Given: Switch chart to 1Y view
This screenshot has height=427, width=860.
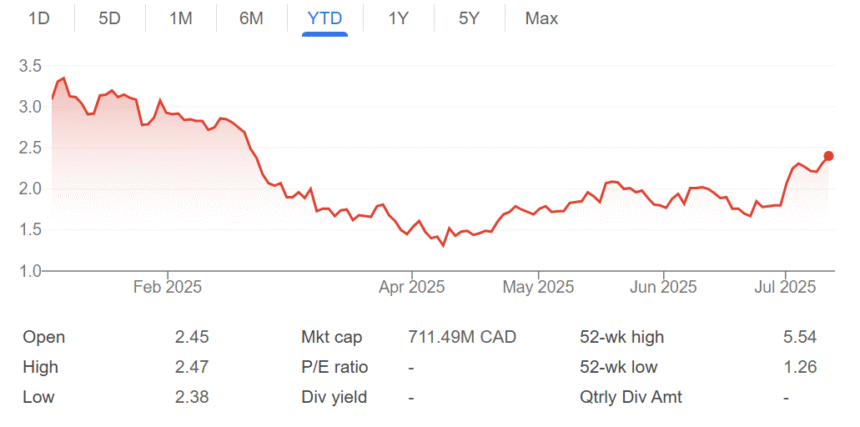Looking at the screenshot, I should tap(398, 18).
